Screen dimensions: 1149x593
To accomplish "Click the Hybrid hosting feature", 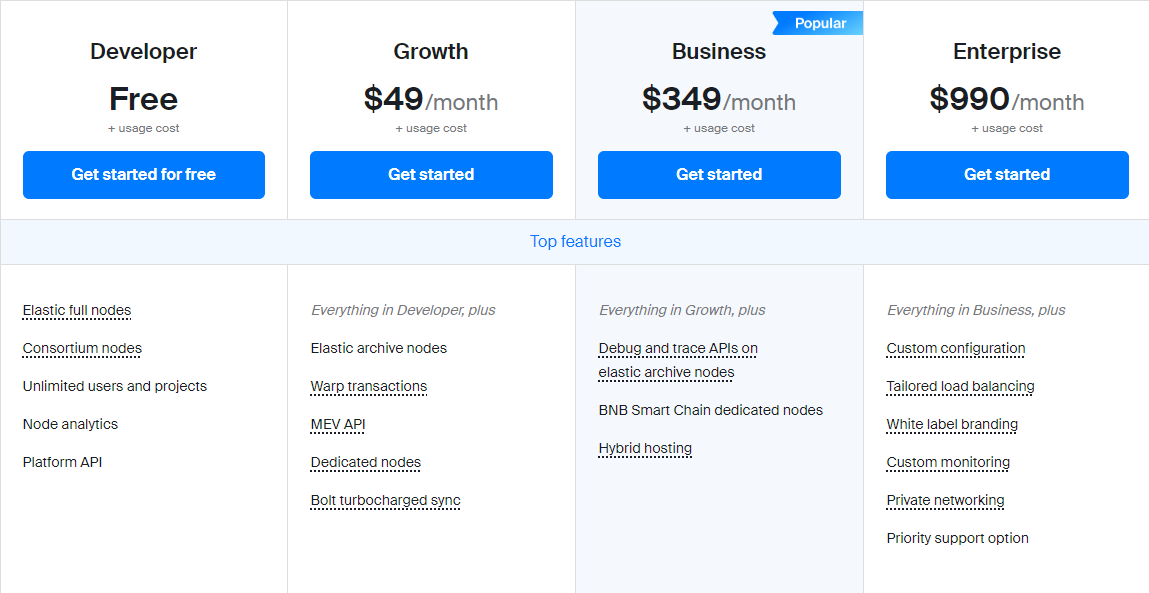I will point(645,448).
